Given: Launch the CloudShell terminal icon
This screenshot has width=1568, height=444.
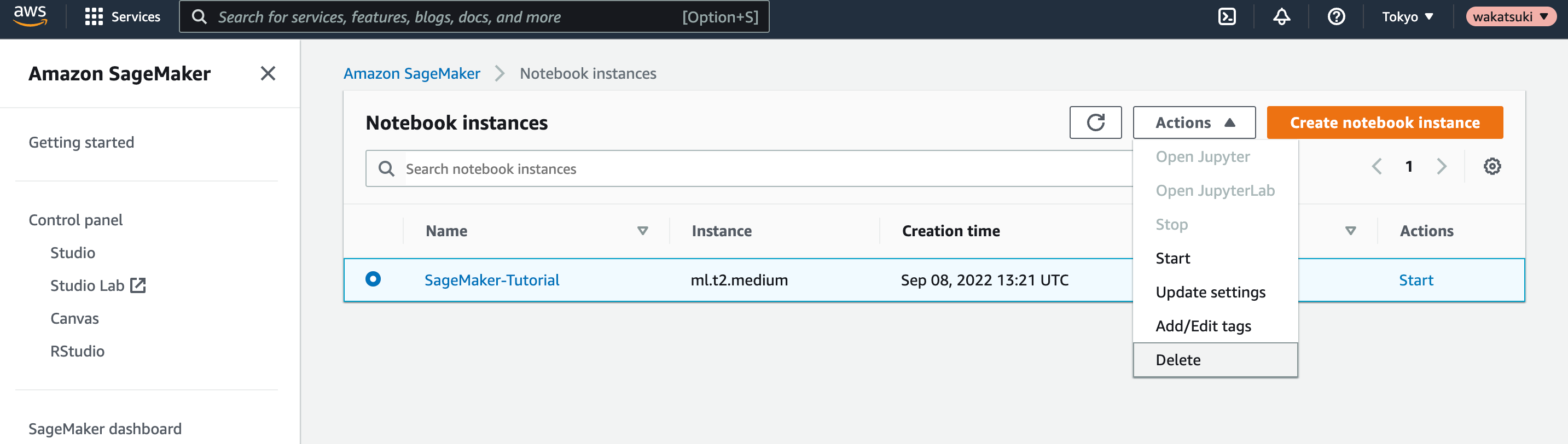Looking at the screenshot, I should 1227,16.
